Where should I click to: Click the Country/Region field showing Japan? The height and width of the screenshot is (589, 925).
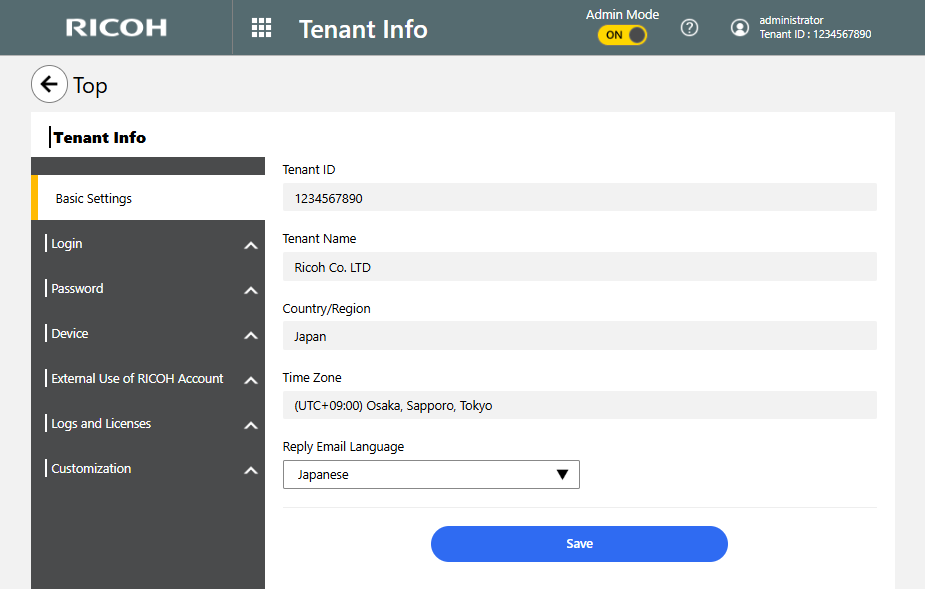pos(579,337)
